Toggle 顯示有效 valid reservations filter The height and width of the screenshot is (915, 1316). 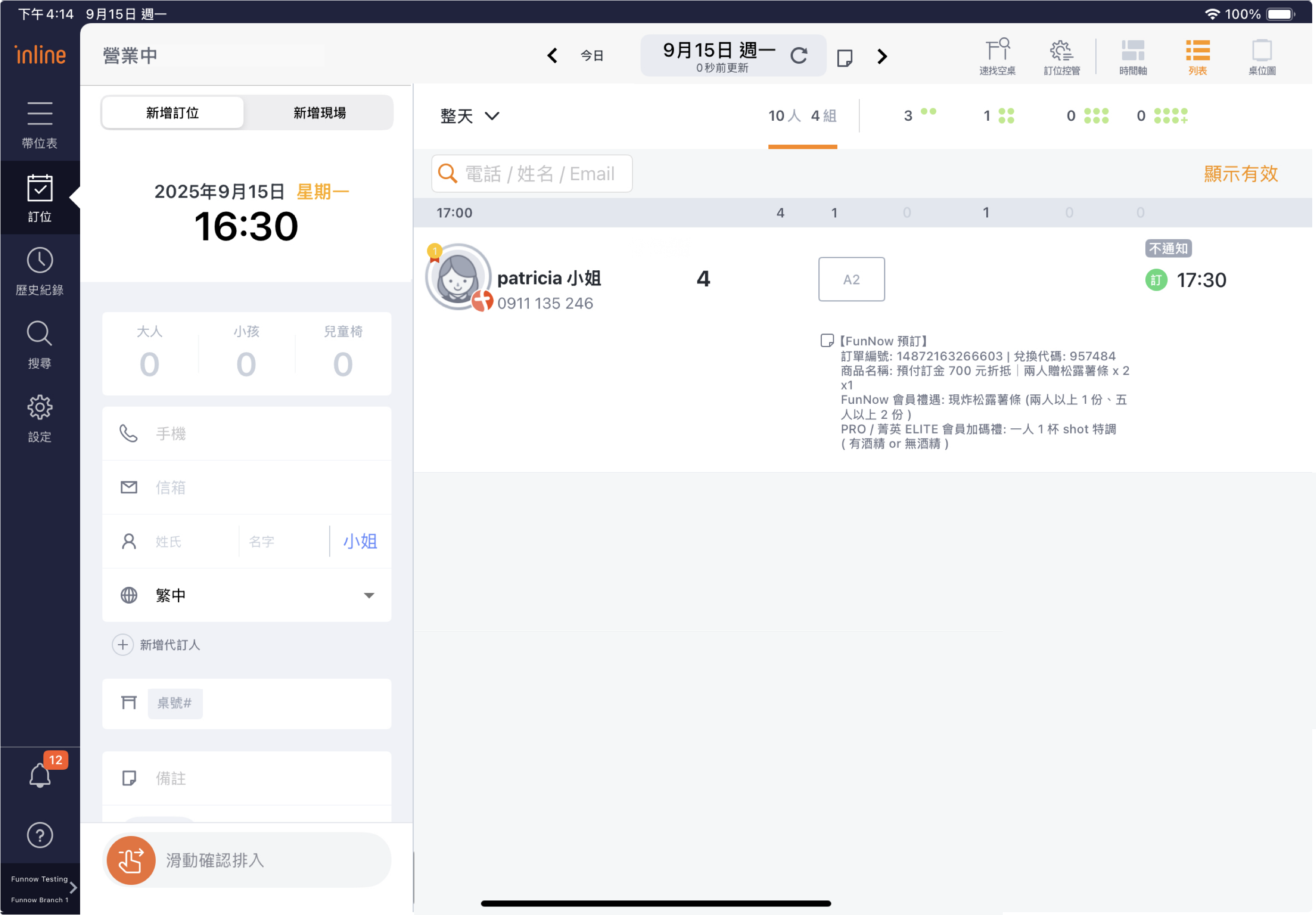tap(1241, 174)
